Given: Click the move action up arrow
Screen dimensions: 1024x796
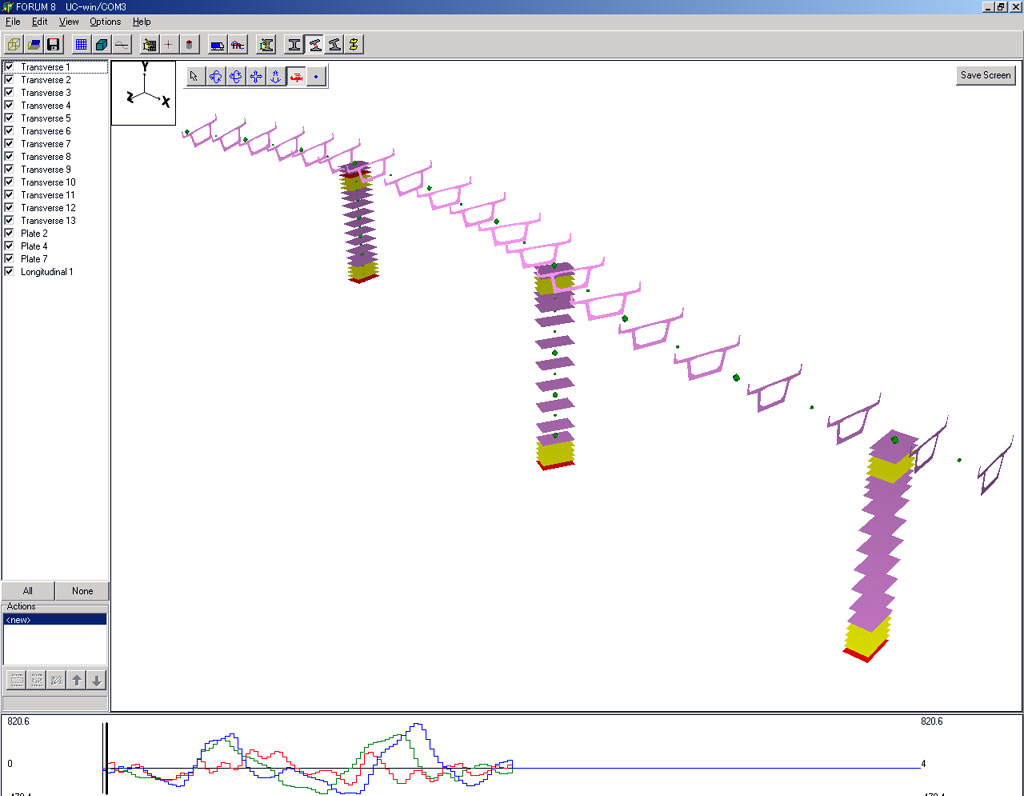Looking at the screenshot, I should (77, 680).
